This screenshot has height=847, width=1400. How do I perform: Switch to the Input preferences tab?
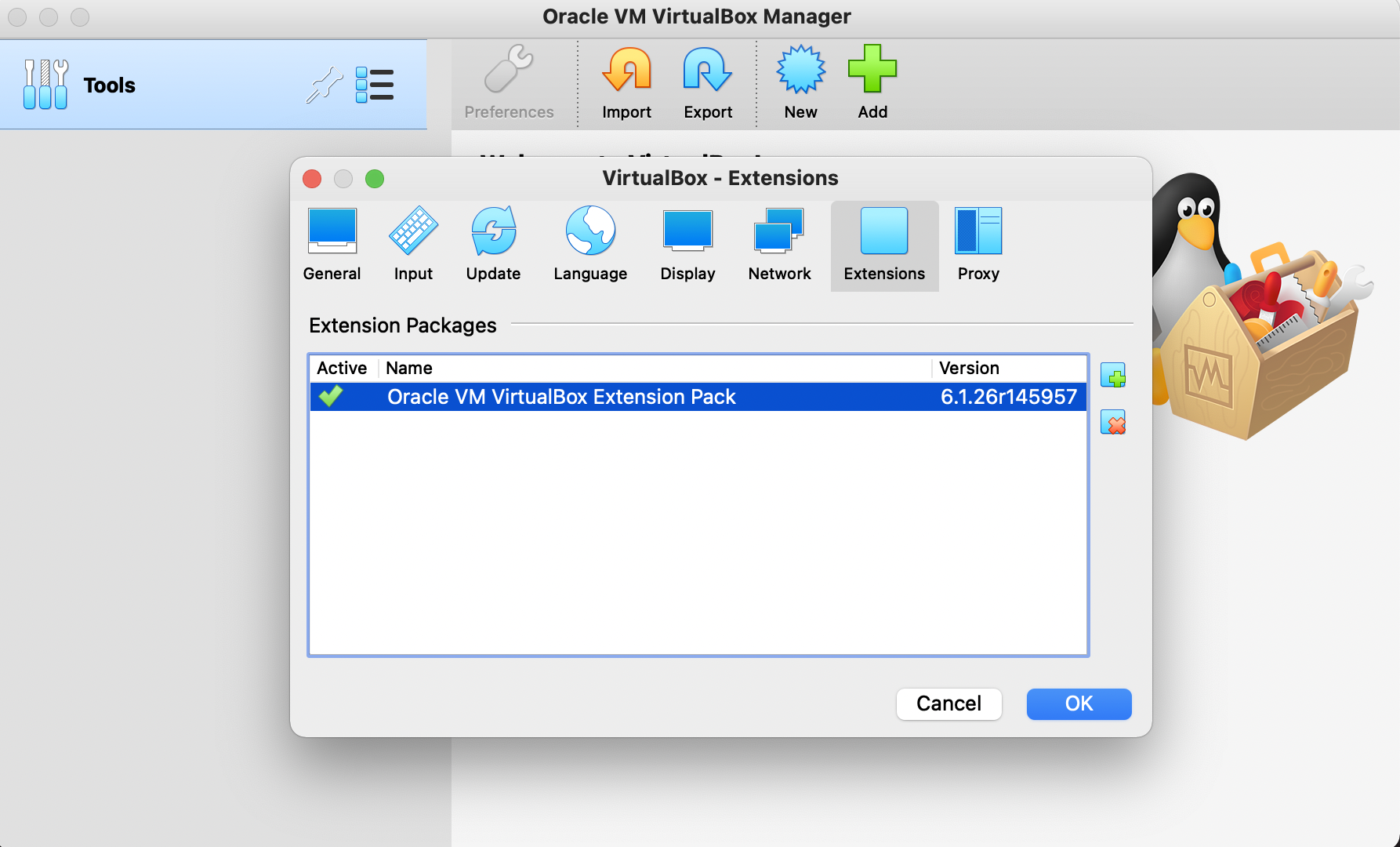tap(413, 245)
